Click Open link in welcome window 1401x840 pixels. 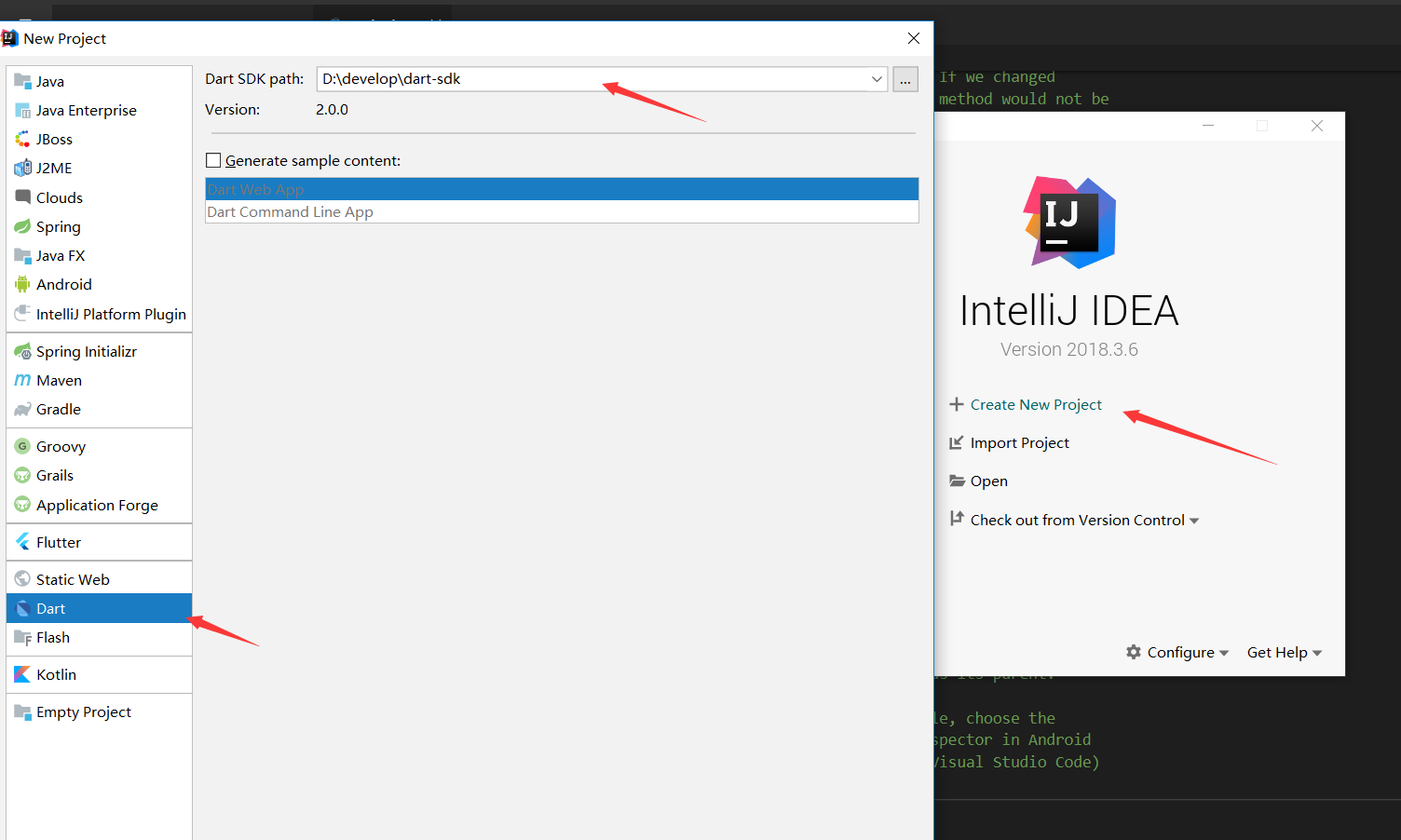[988, 481]
